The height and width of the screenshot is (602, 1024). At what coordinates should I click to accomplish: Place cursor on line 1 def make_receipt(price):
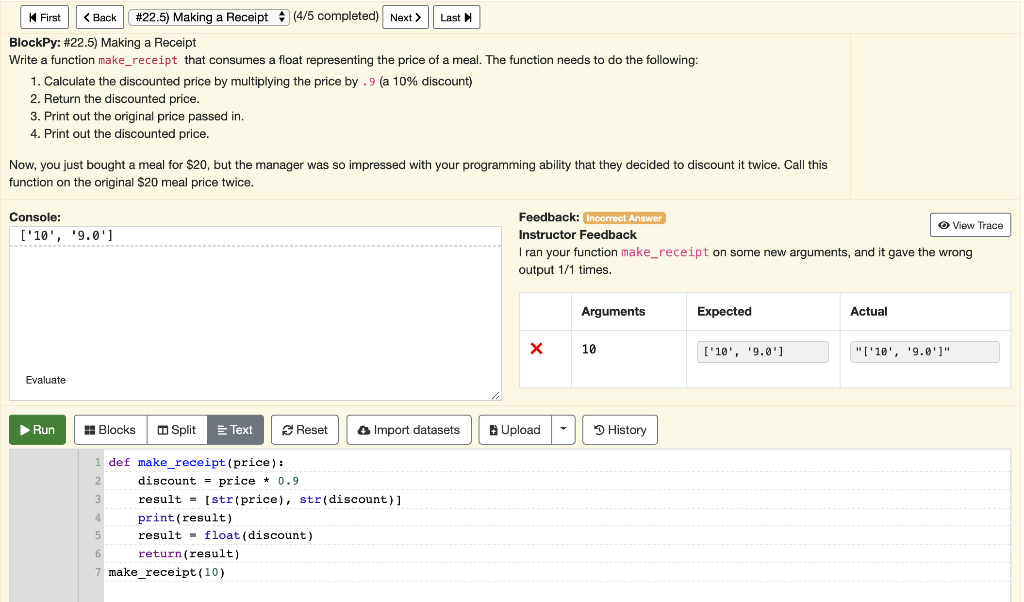(196, 462)
